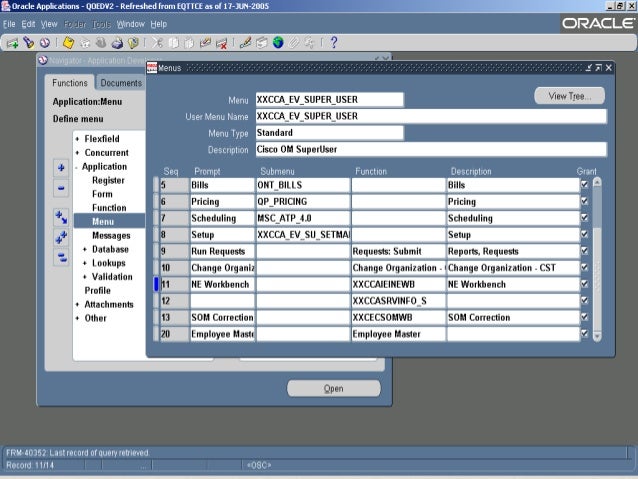
Task: Toggle Grant checkbox for Employee Master row
Action: tap(585, 334)
